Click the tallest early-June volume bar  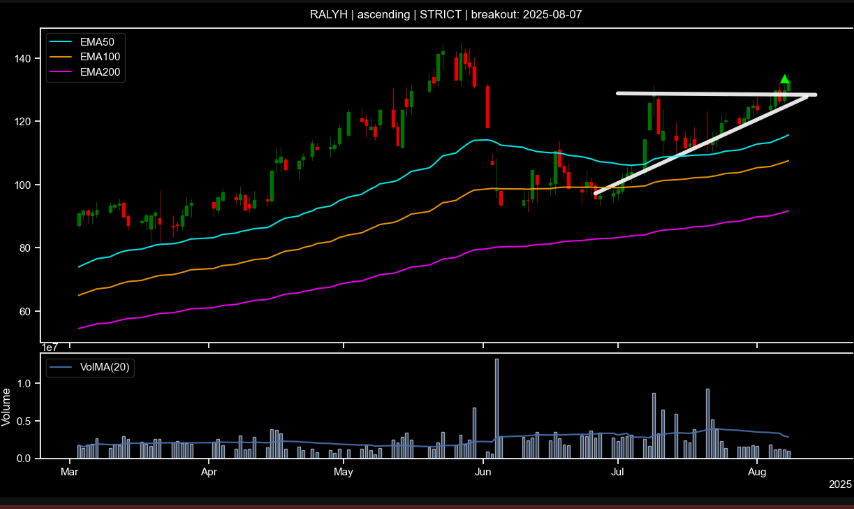pos(497,408)
